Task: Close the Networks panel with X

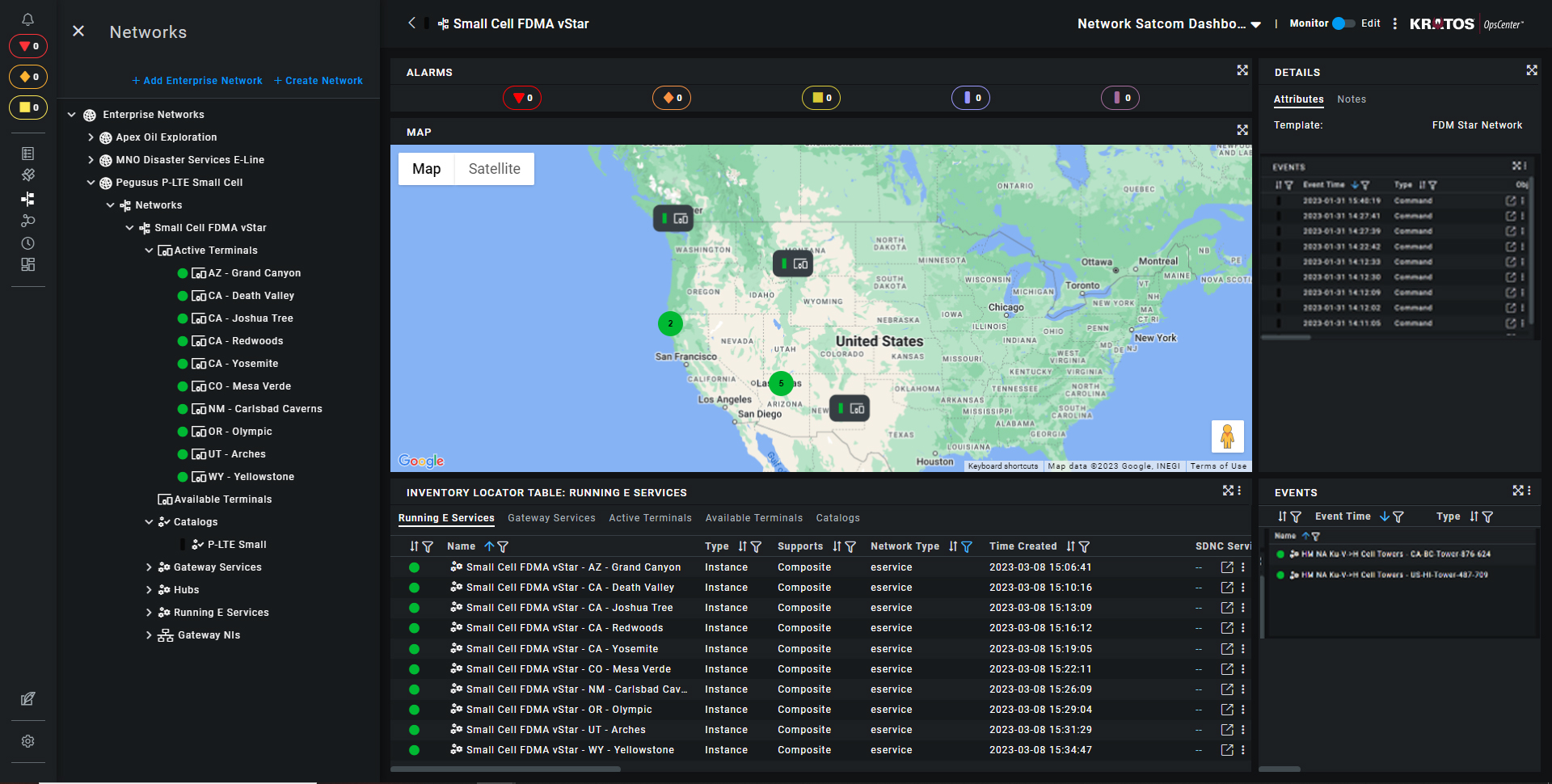Action: (78, 32)
